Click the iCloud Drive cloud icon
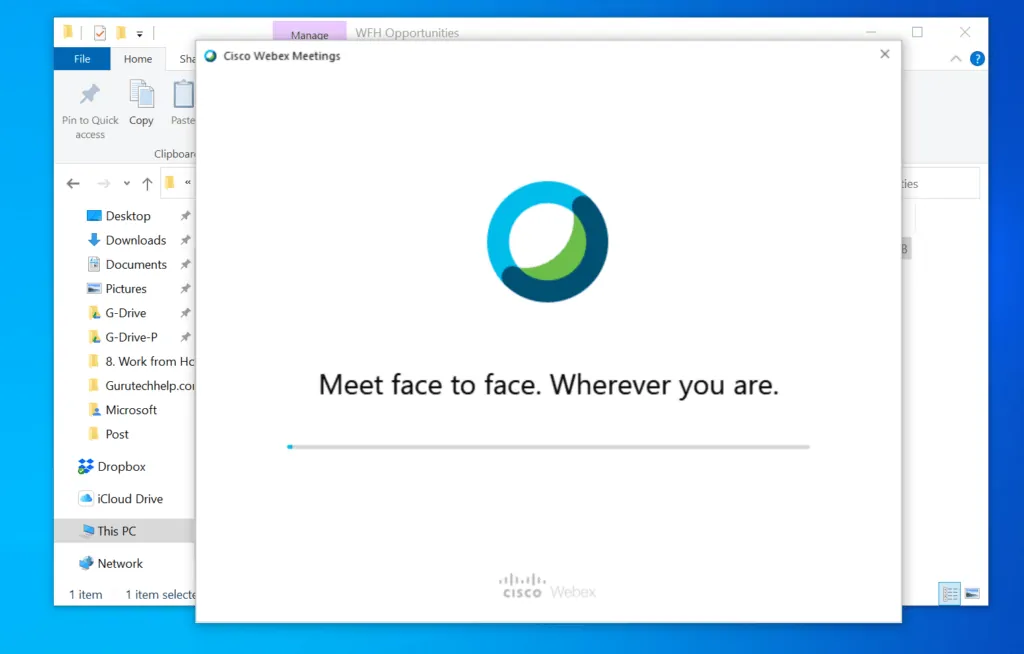 [86, 498]
